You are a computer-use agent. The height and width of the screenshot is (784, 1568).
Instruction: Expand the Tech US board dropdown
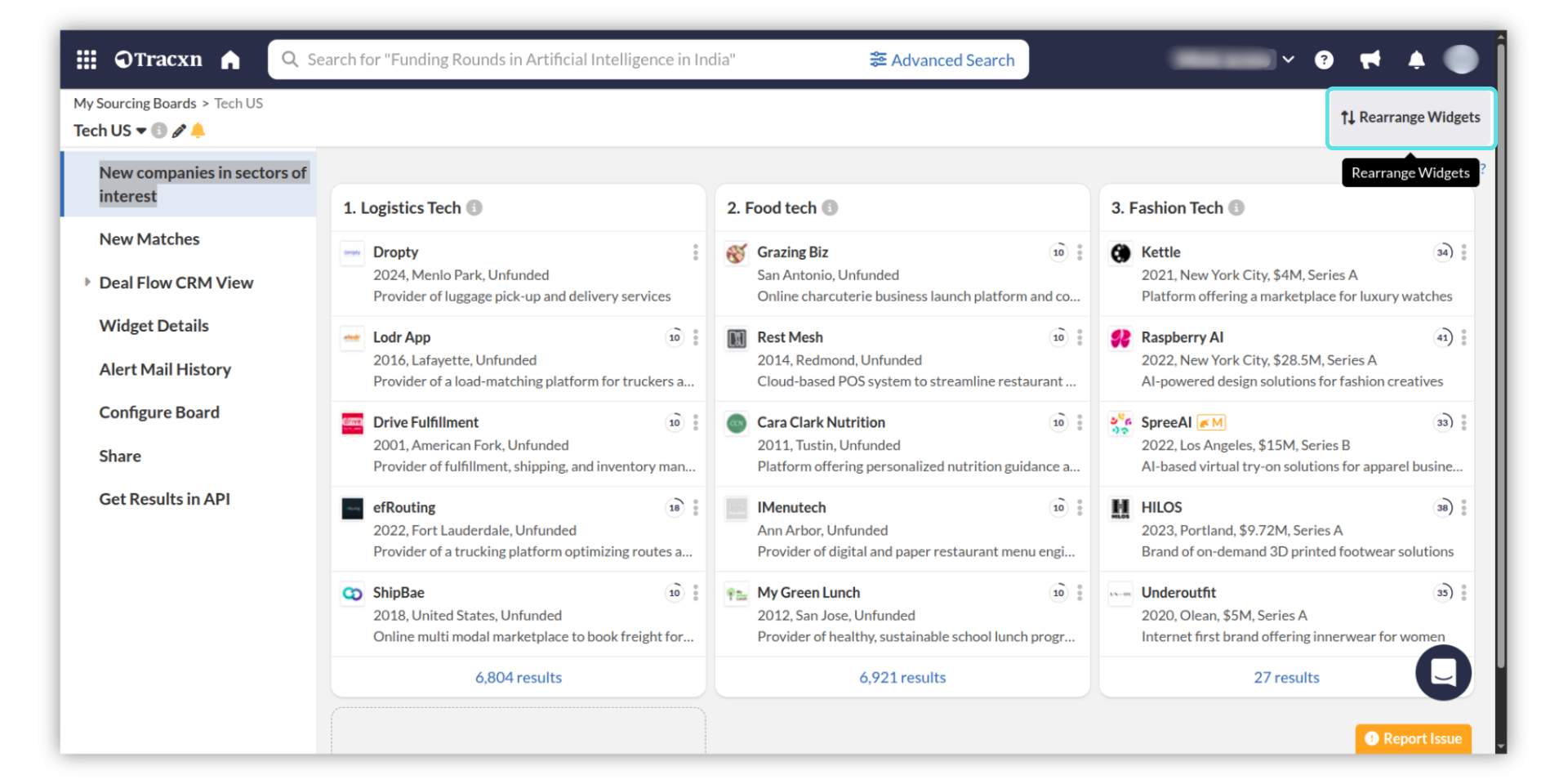141,131
